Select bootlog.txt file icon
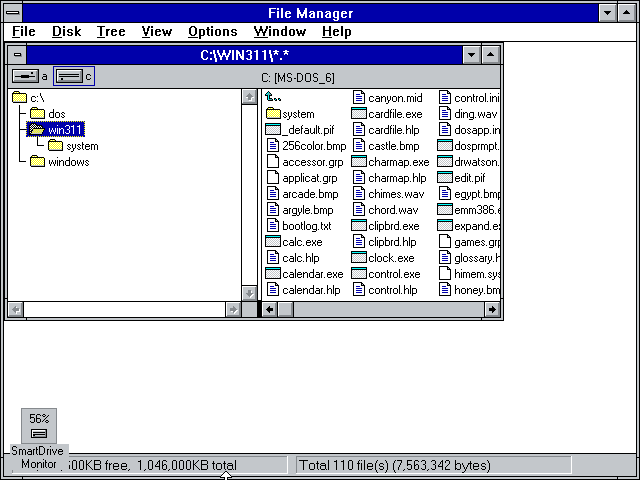 tap(273, 226)
